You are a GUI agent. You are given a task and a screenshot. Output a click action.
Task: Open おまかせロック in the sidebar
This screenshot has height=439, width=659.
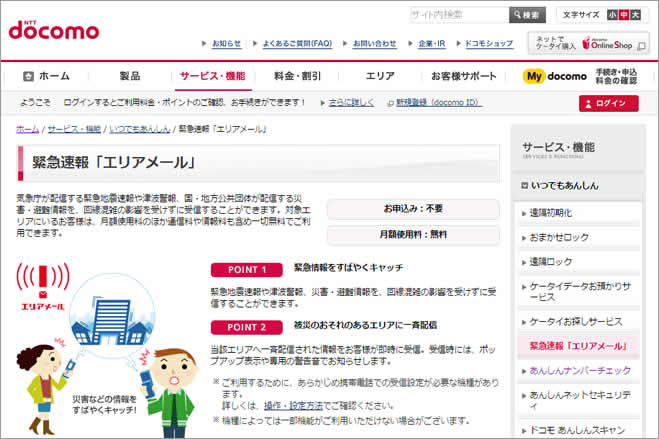click(559, 237)
